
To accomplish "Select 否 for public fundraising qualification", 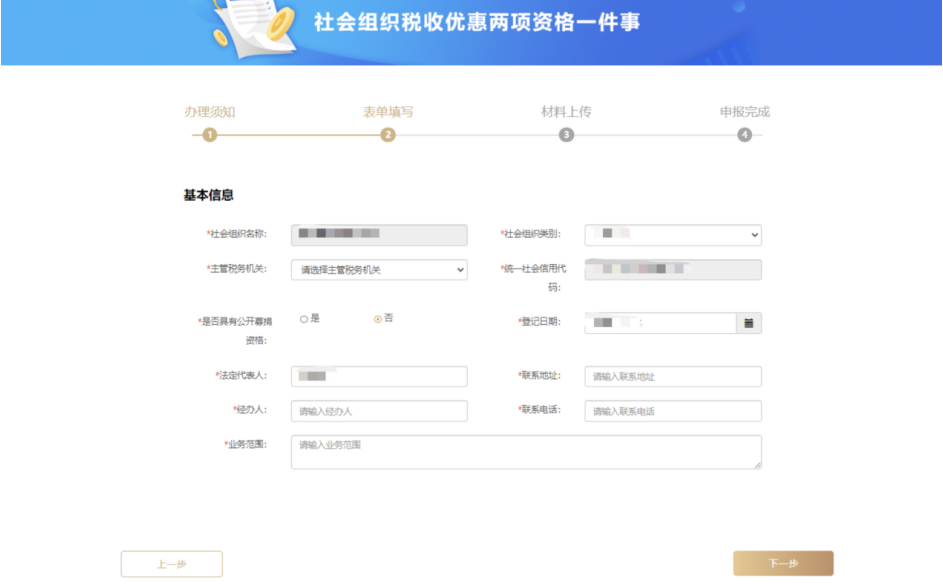I will pyautogui.click(x=378, y=319).
